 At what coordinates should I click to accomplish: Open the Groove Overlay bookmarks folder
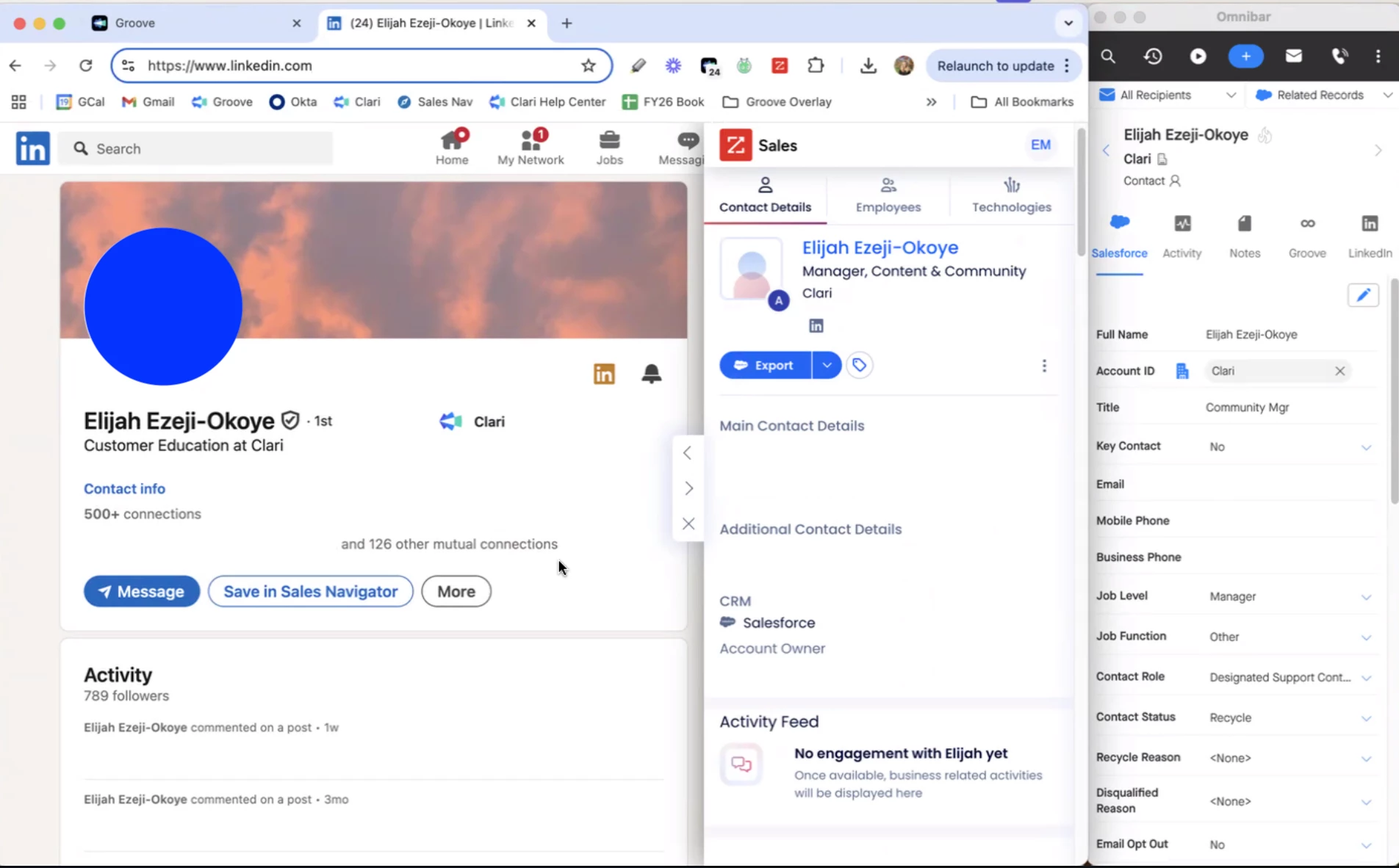[777, 102]
